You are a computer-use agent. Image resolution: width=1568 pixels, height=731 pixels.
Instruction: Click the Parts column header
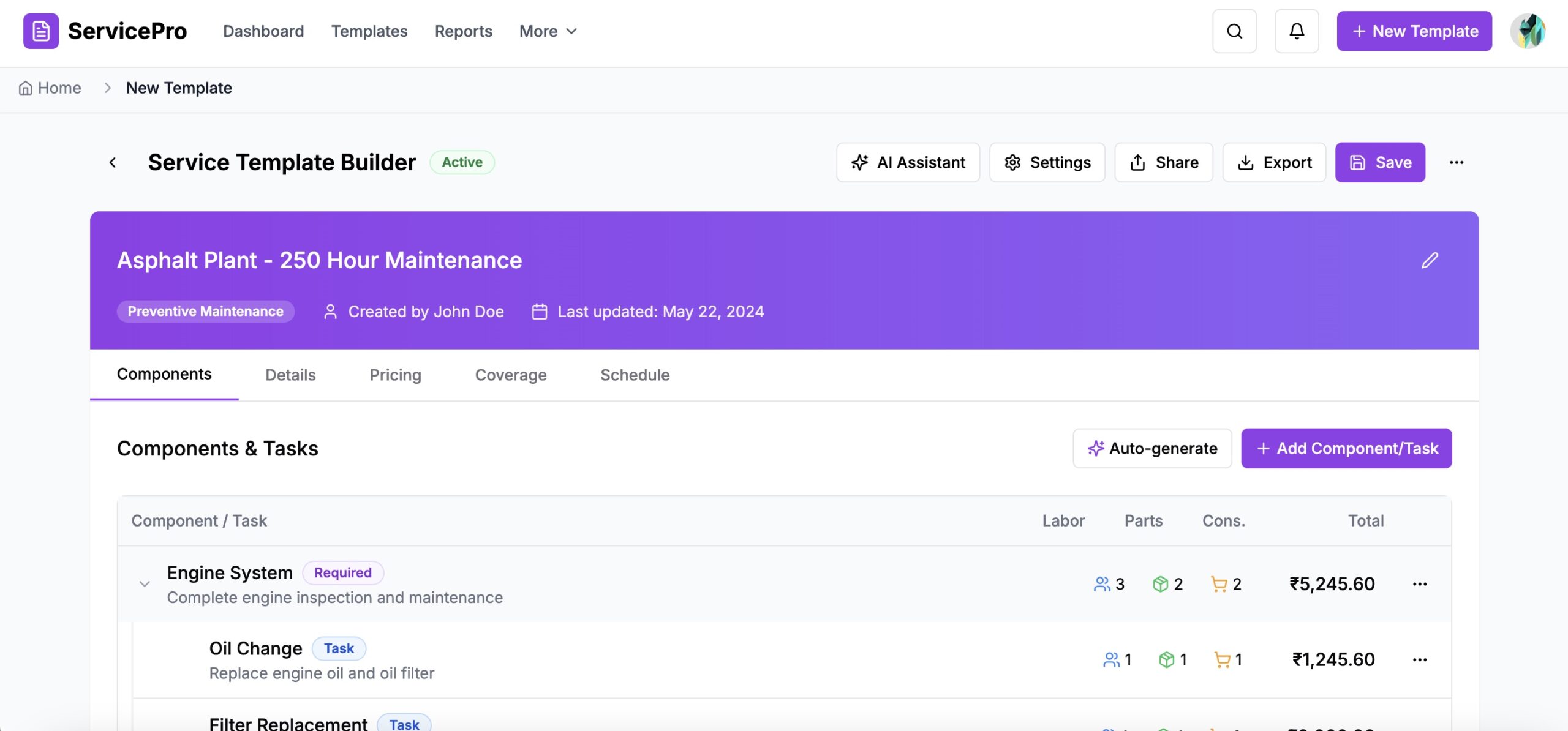click(x=1144, y=521)
